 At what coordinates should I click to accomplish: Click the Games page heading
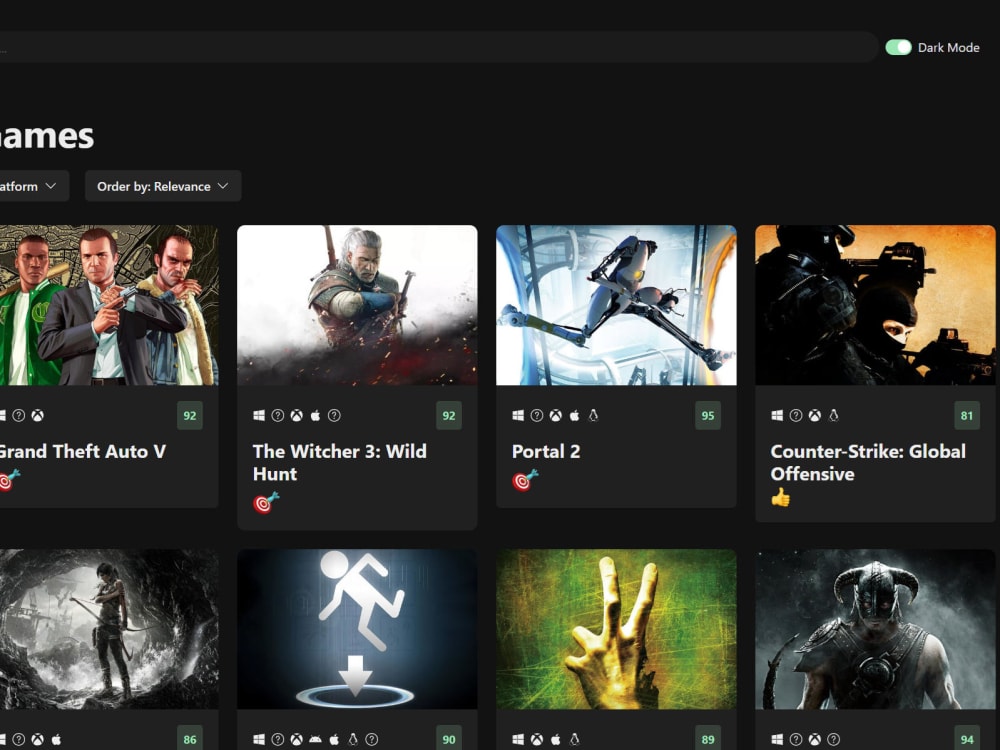tap(47, 136)
